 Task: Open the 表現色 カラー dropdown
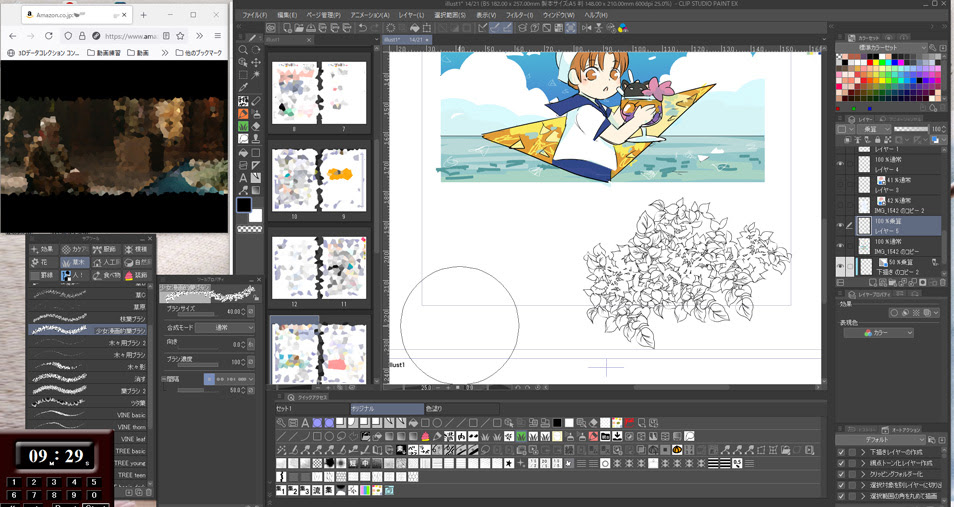click(879, 333)
